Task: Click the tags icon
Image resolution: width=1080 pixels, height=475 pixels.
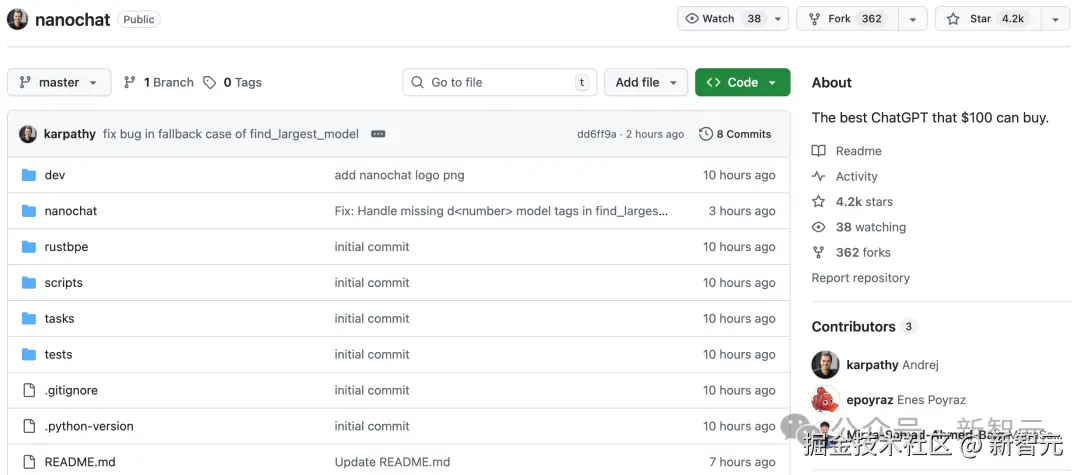Action: click(x=209, y=83)
